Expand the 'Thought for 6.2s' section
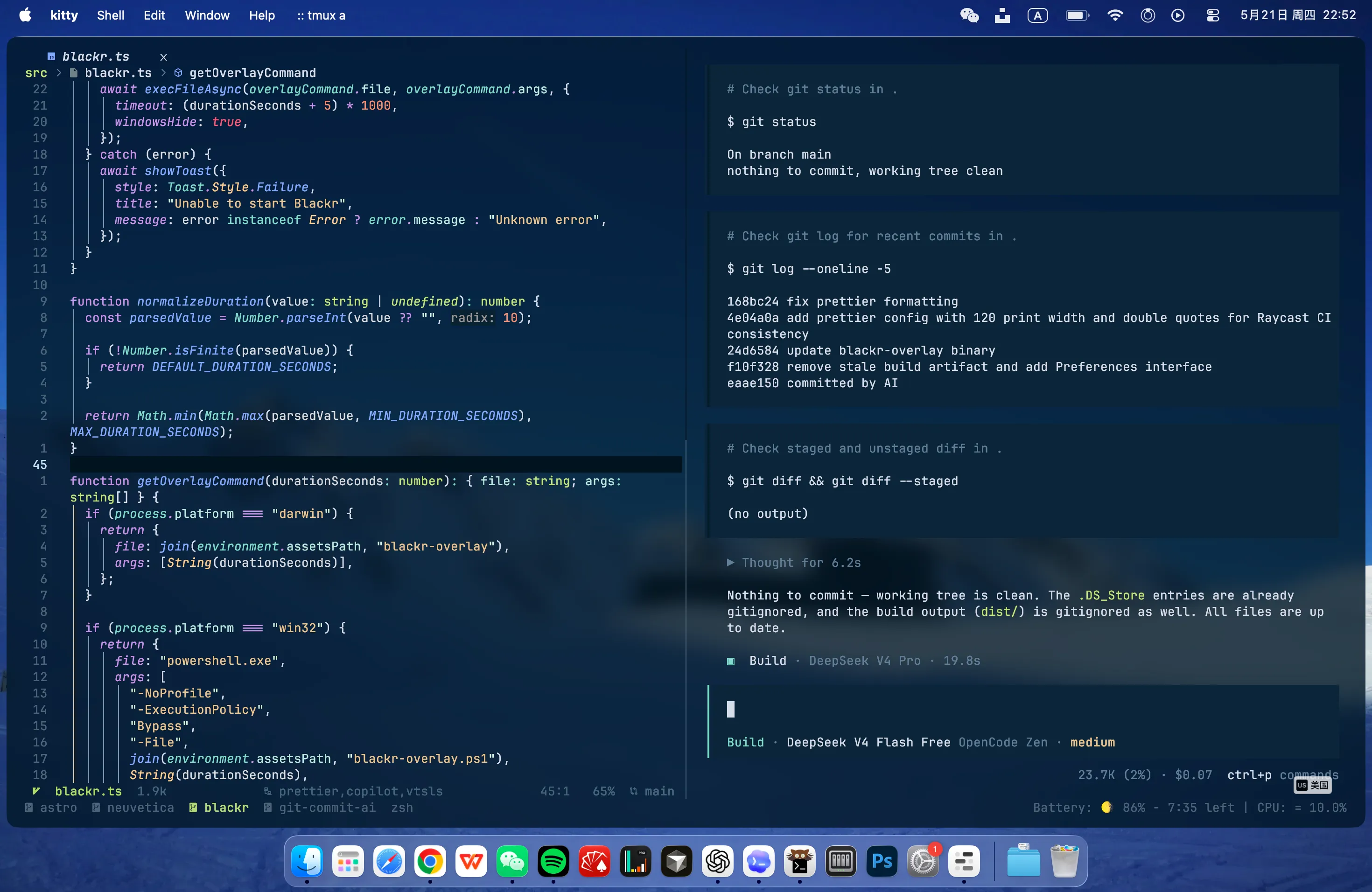1372x892 pixels. 794,562
